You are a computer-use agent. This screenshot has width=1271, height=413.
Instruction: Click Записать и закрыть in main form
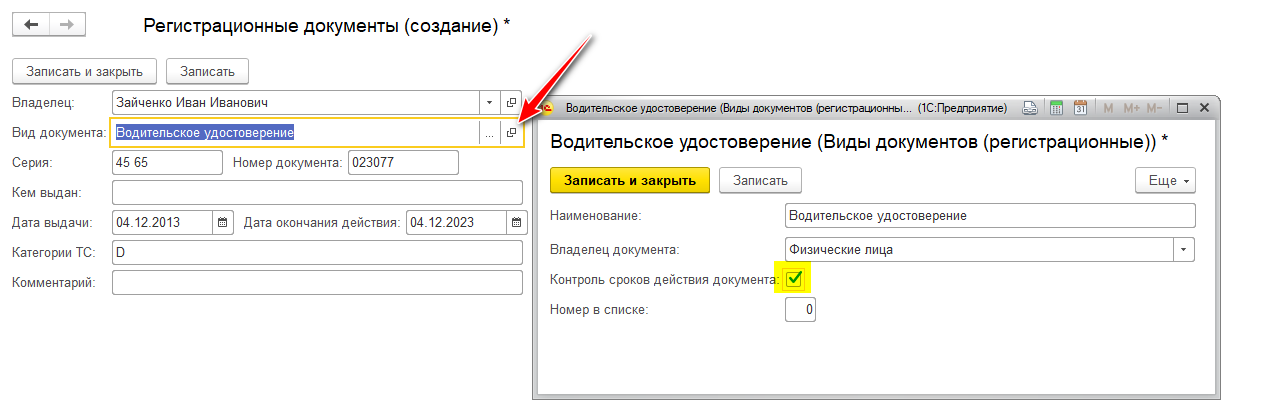point(84,71)
